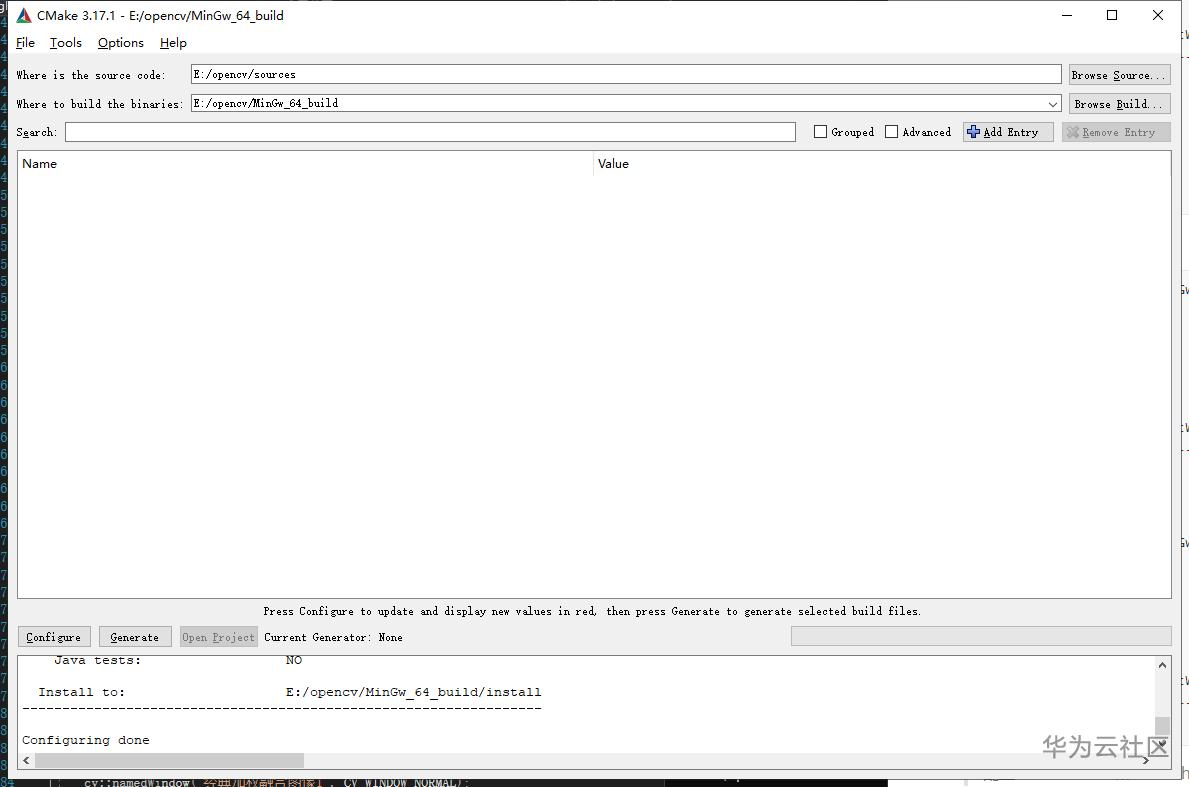This screenshot has width=1189, height=787.
Task: Click the Value column header
Action: pyautogui.click(x=882, y=164)
